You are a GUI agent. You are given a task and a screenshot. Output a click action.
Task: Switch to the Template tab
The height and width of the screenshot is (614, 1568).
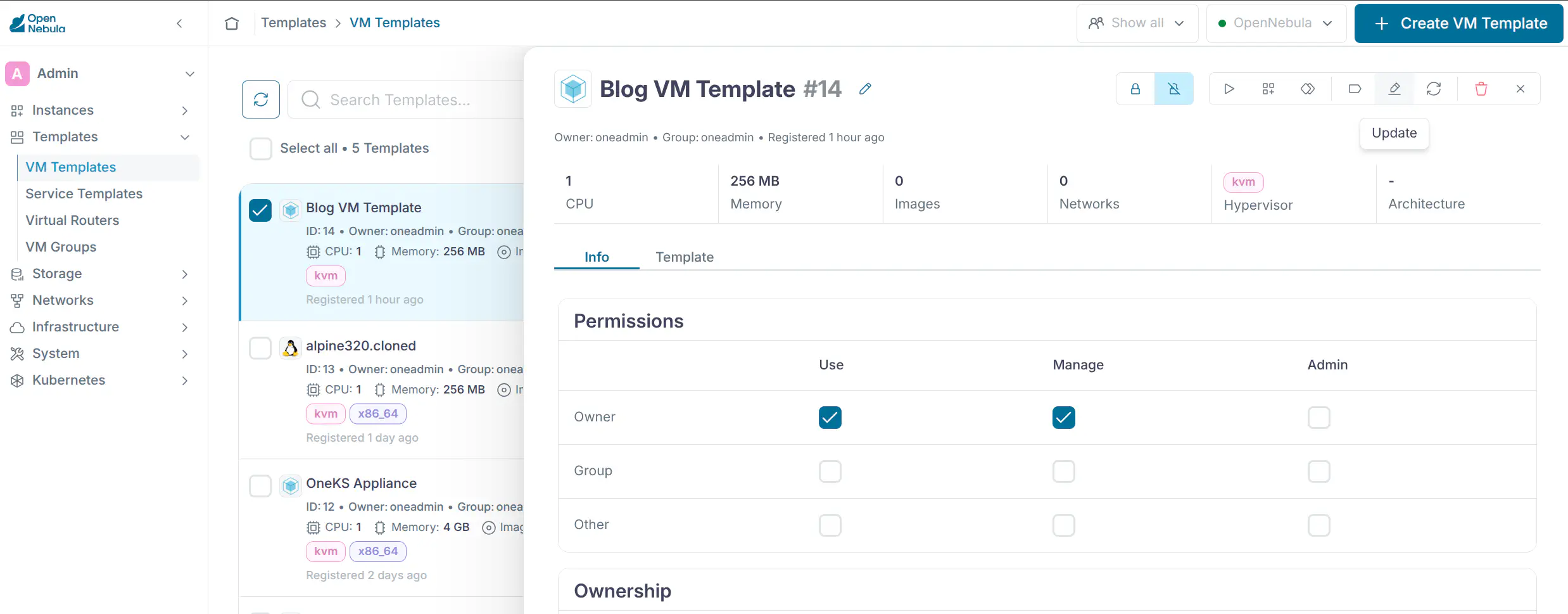[685, 257]
